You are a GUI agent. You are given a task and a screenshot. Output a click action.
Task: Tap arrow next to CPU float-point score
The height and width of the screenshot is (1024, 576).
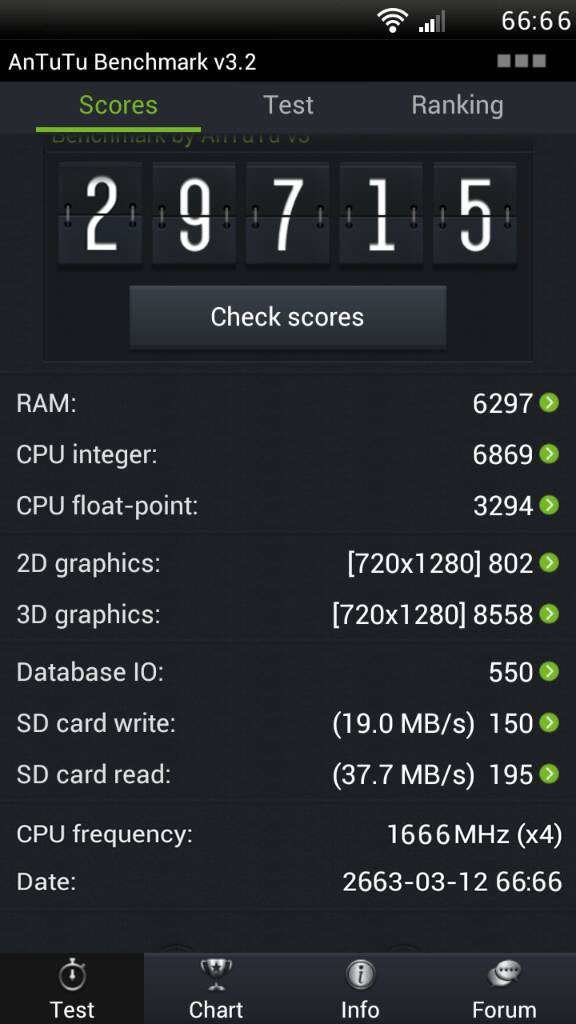pyautogui.click(x=549, y=505)
